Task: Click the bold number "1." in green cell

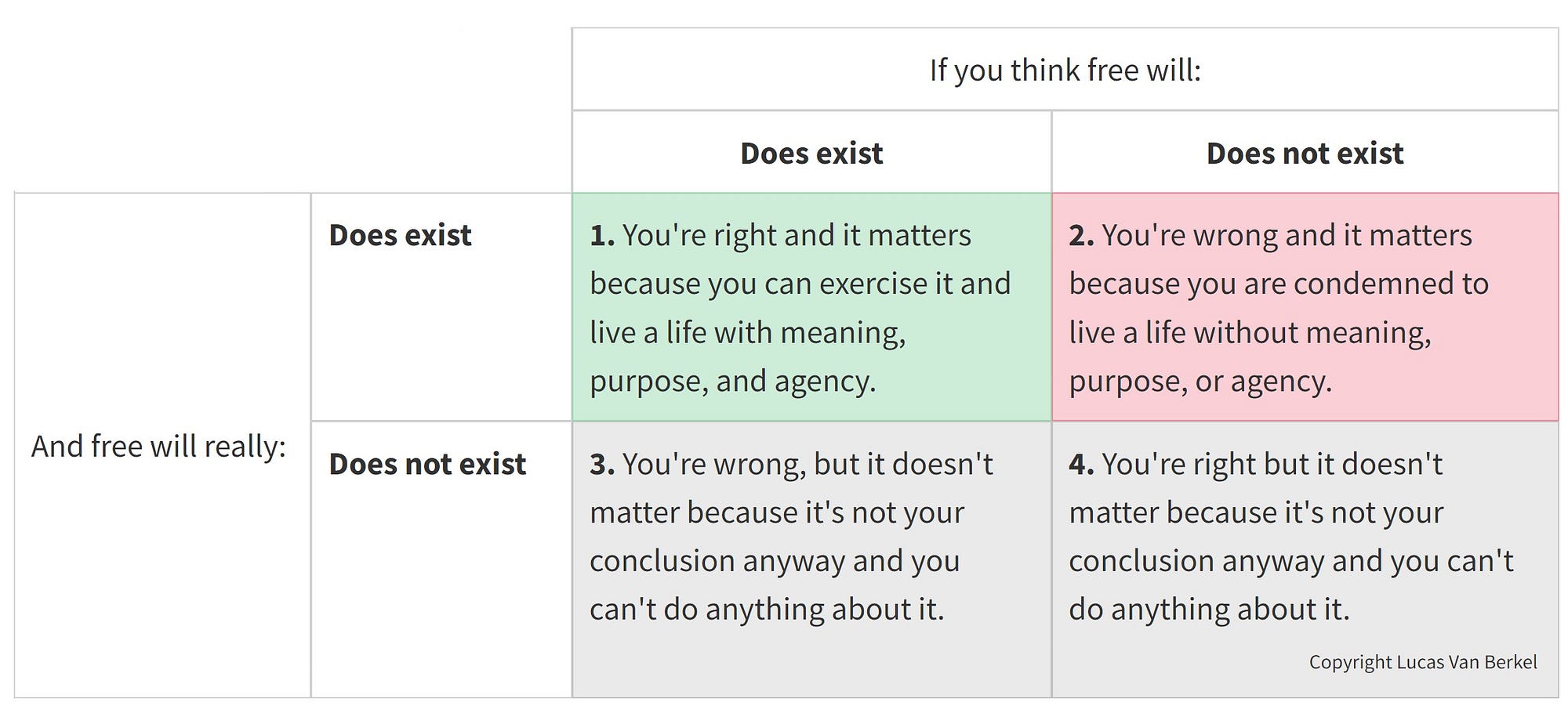Action: pyautogui.click(x=602, y=235)
